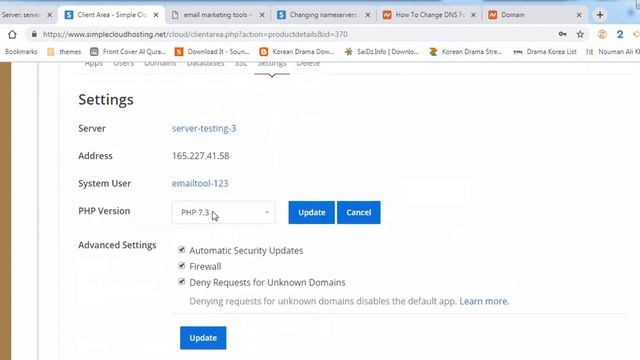Close the How To Change DNS tab
The image size is (640, 360).
pyautogui.click(x=473, y=15)
